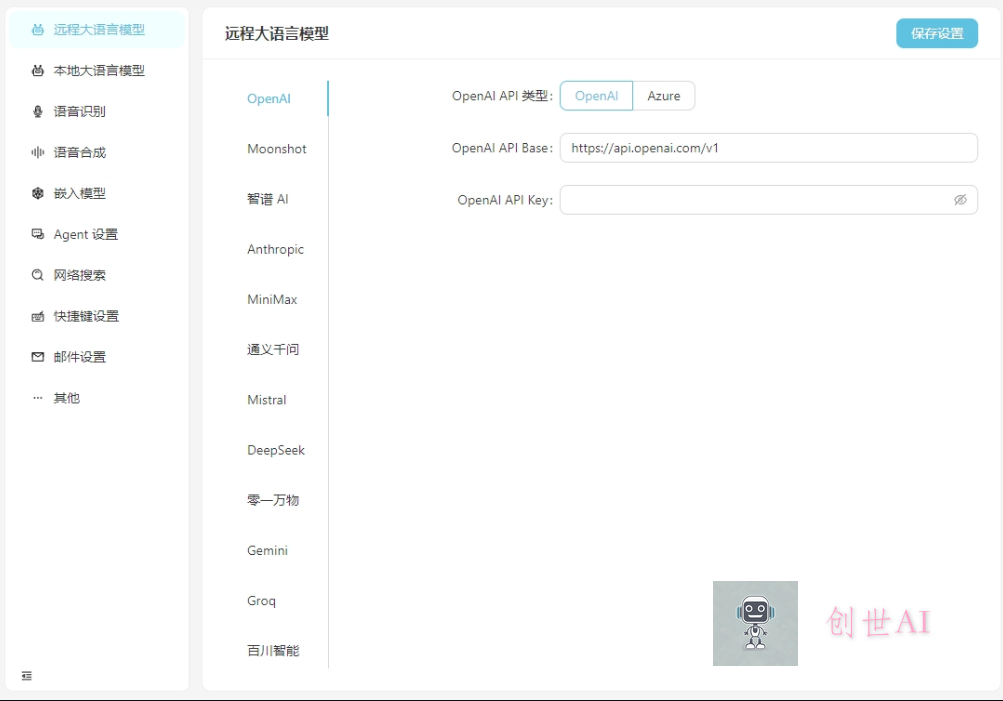
Task: Select the Anthropic provider tab
Action: [275, 249]
